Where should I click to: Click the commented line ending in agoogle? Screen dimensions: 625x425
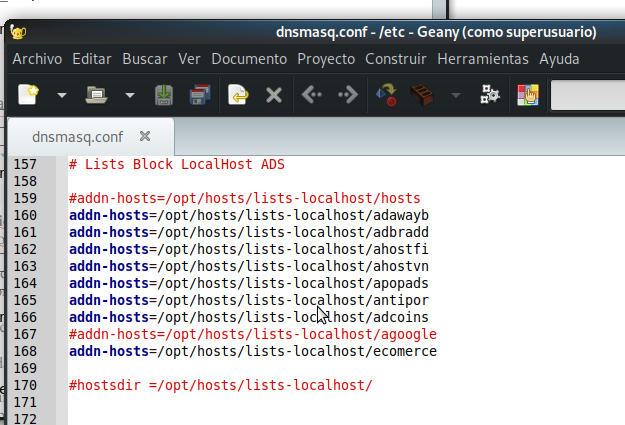click(x=253, y=334)
